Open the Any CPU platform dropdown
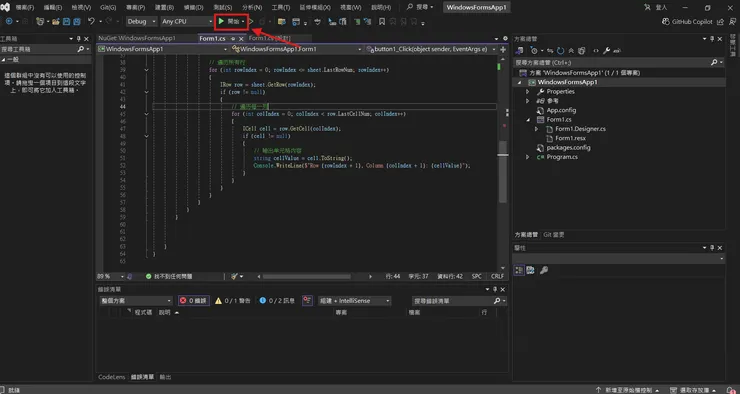Screen dimensions: 740x394 tap(187, 22)
